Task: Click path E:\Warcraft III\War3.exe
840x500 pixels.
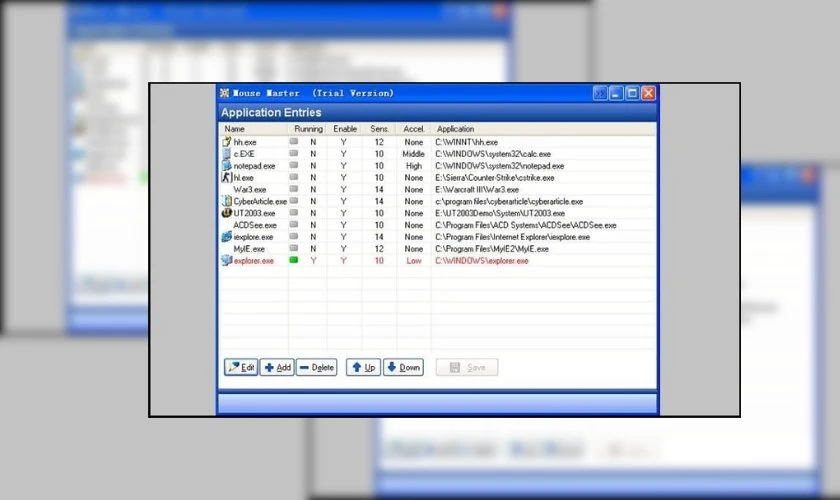Action: 477,189
